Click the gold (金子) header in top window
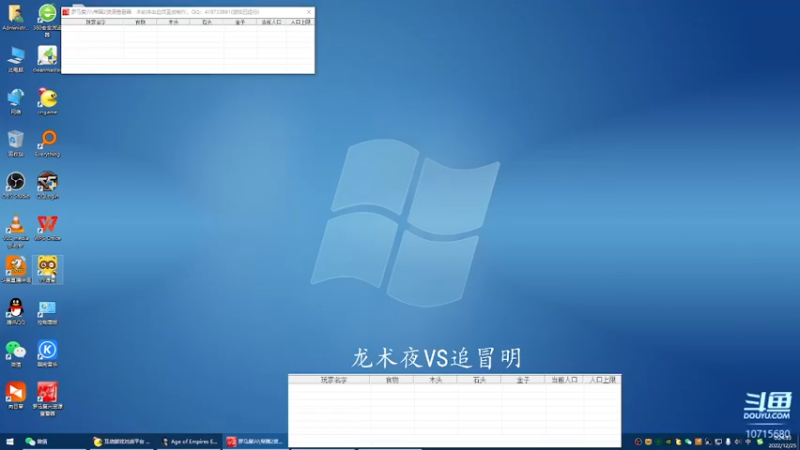The height and width of the screenshot is (450, 800). (240, 22)
